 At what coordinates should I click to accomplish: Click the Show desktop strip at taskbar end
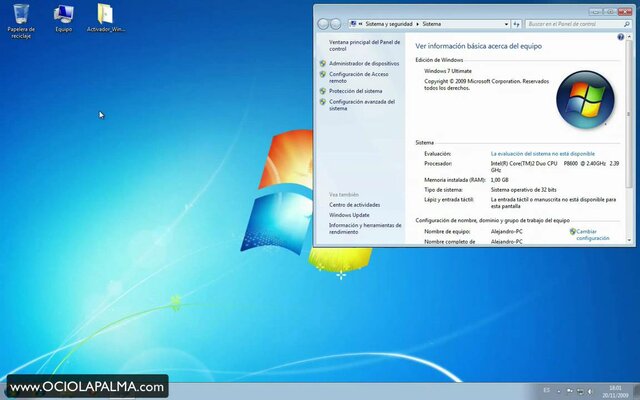coord(636,391)
